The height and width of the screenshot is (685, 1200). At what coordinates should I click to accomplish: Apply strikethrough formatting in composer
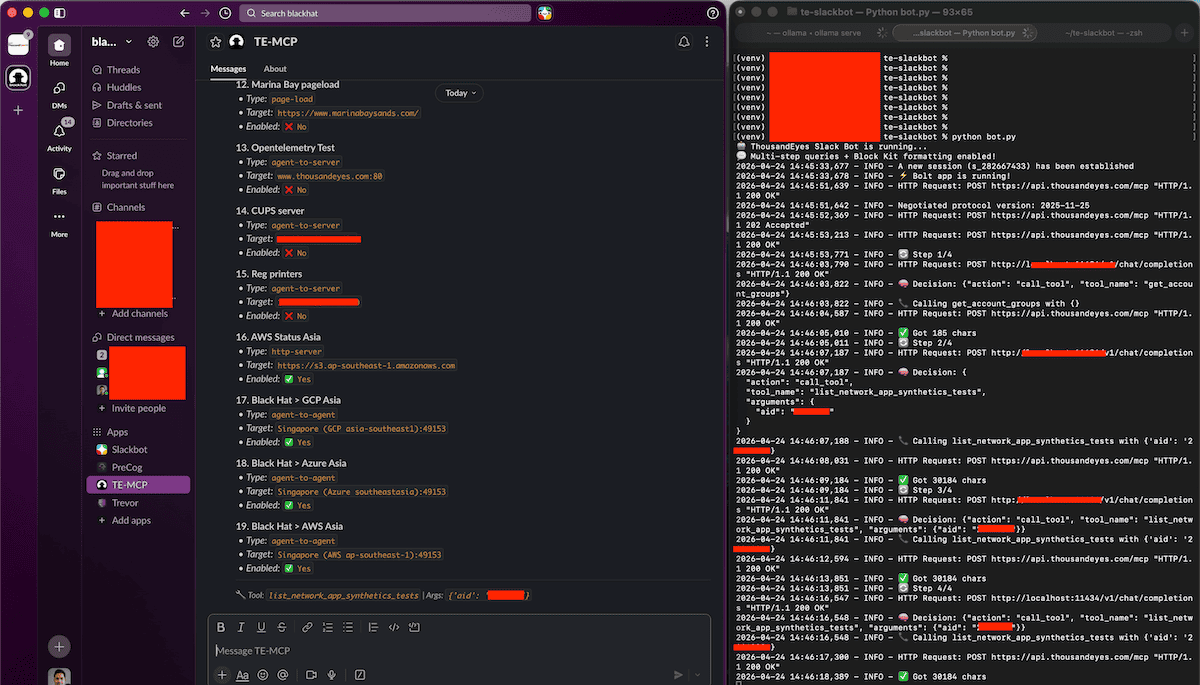tap(281, 627)
